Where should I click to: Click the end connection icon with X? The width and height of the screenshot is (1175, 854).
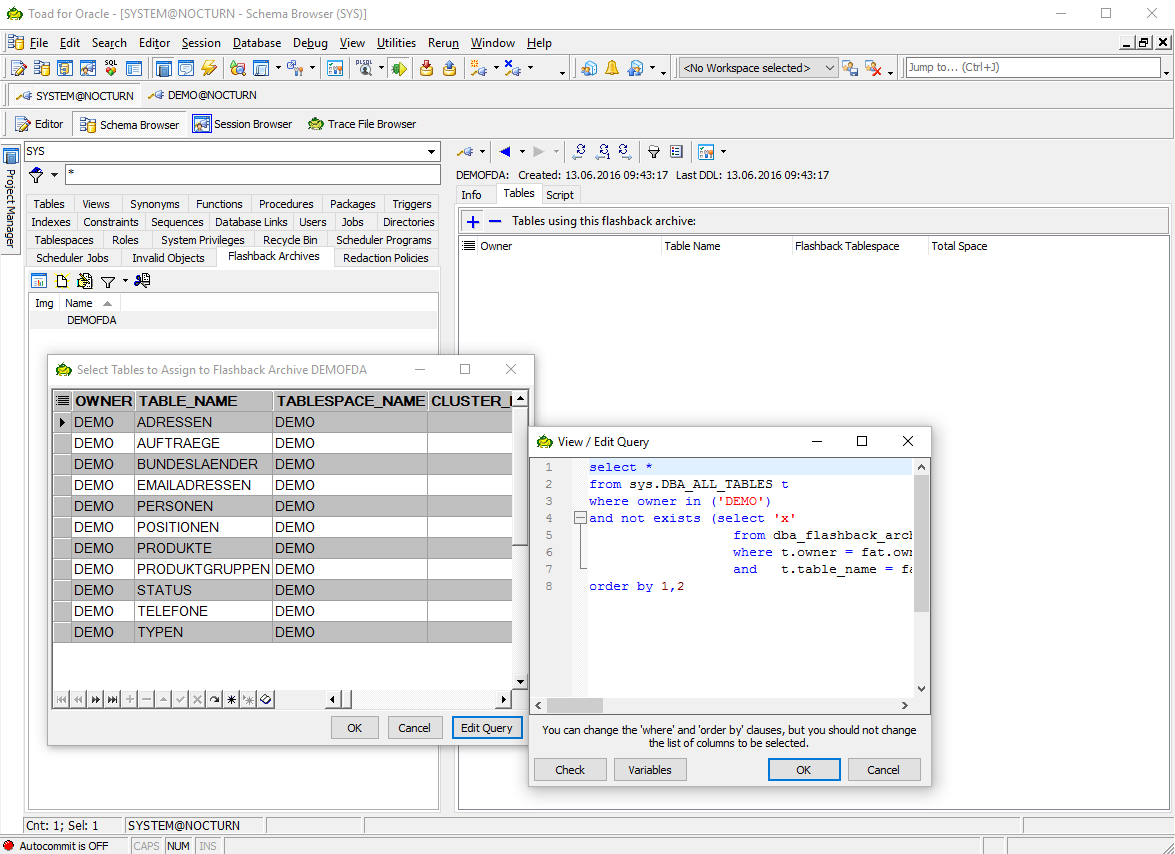click(513, 68)
